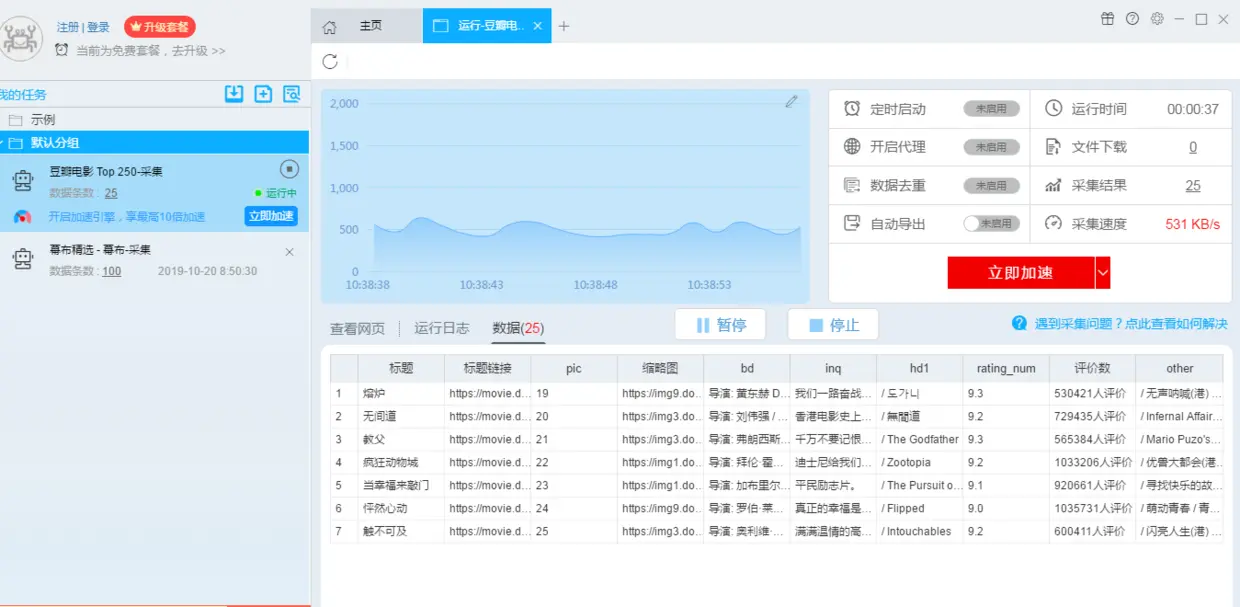Viewport: 1240px width, 607px height.
Task: Click the file icon beside 文件下载
Action: (x=1053, y=146)
